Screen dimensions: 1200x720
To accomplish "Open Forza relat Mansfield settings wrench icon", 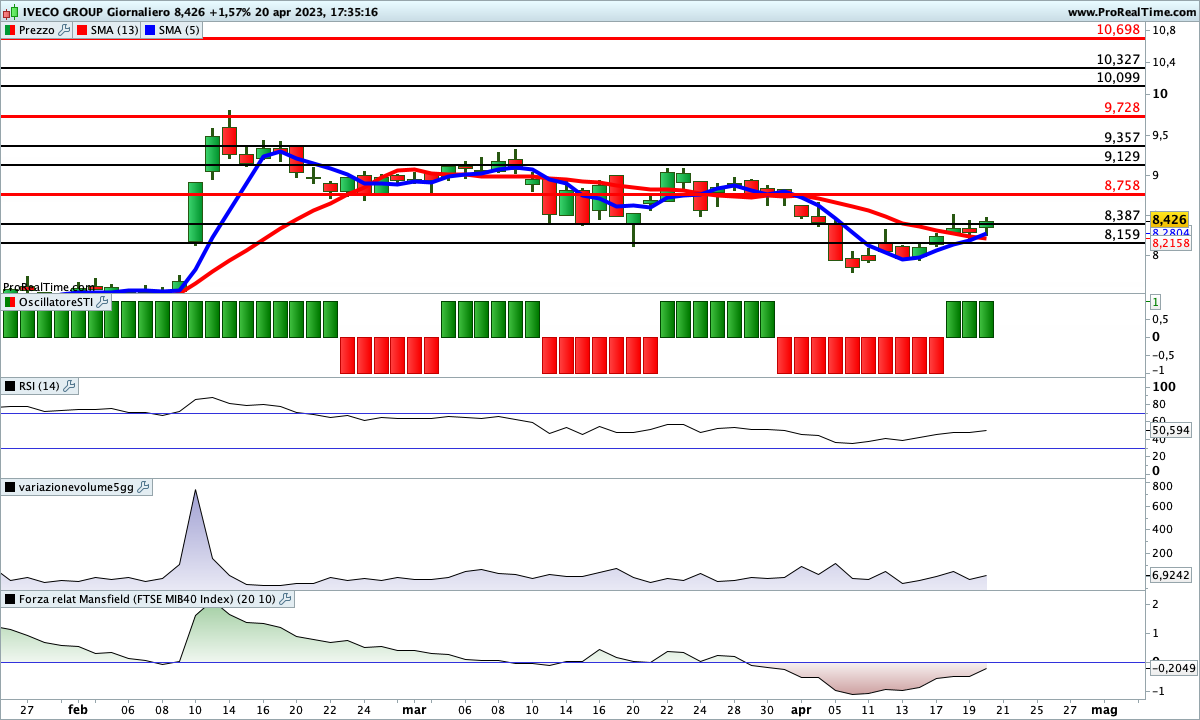I will [x=286, y=599].
